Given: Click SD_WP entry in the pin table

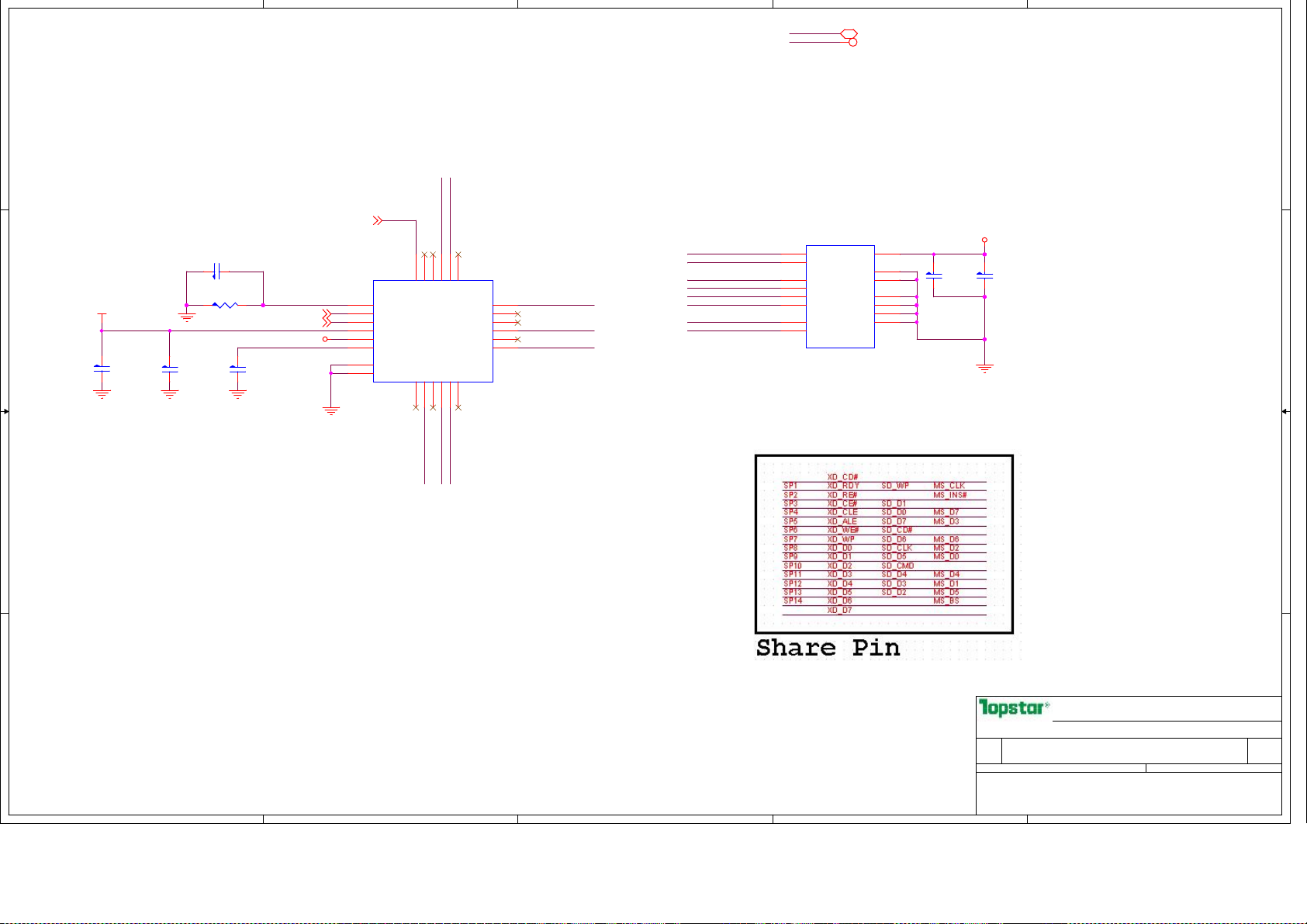Looking at the screenshot, I should [x=894, y=486].
